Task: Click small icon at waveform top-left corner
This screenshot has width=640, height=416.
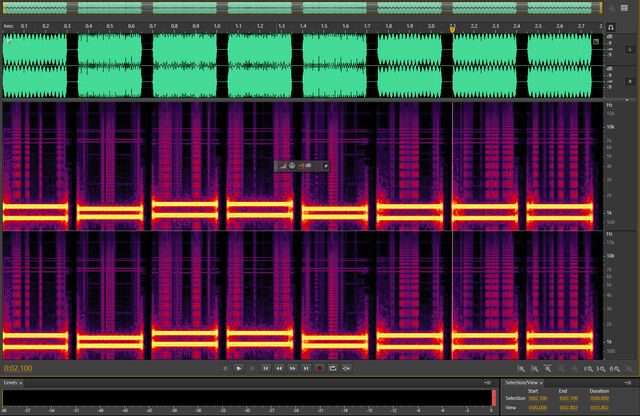Action: click(x=9, y=41)
